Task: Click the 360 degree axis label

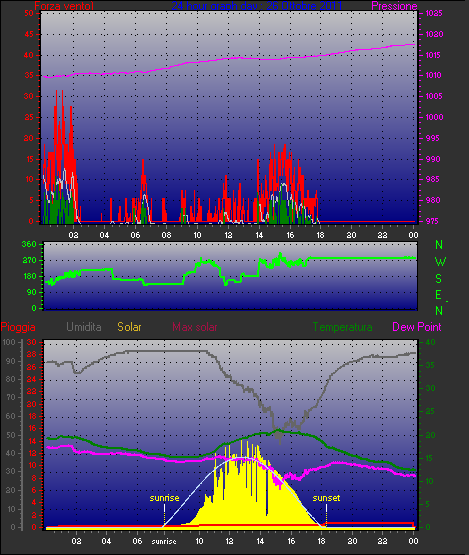Action: point(29,244)
